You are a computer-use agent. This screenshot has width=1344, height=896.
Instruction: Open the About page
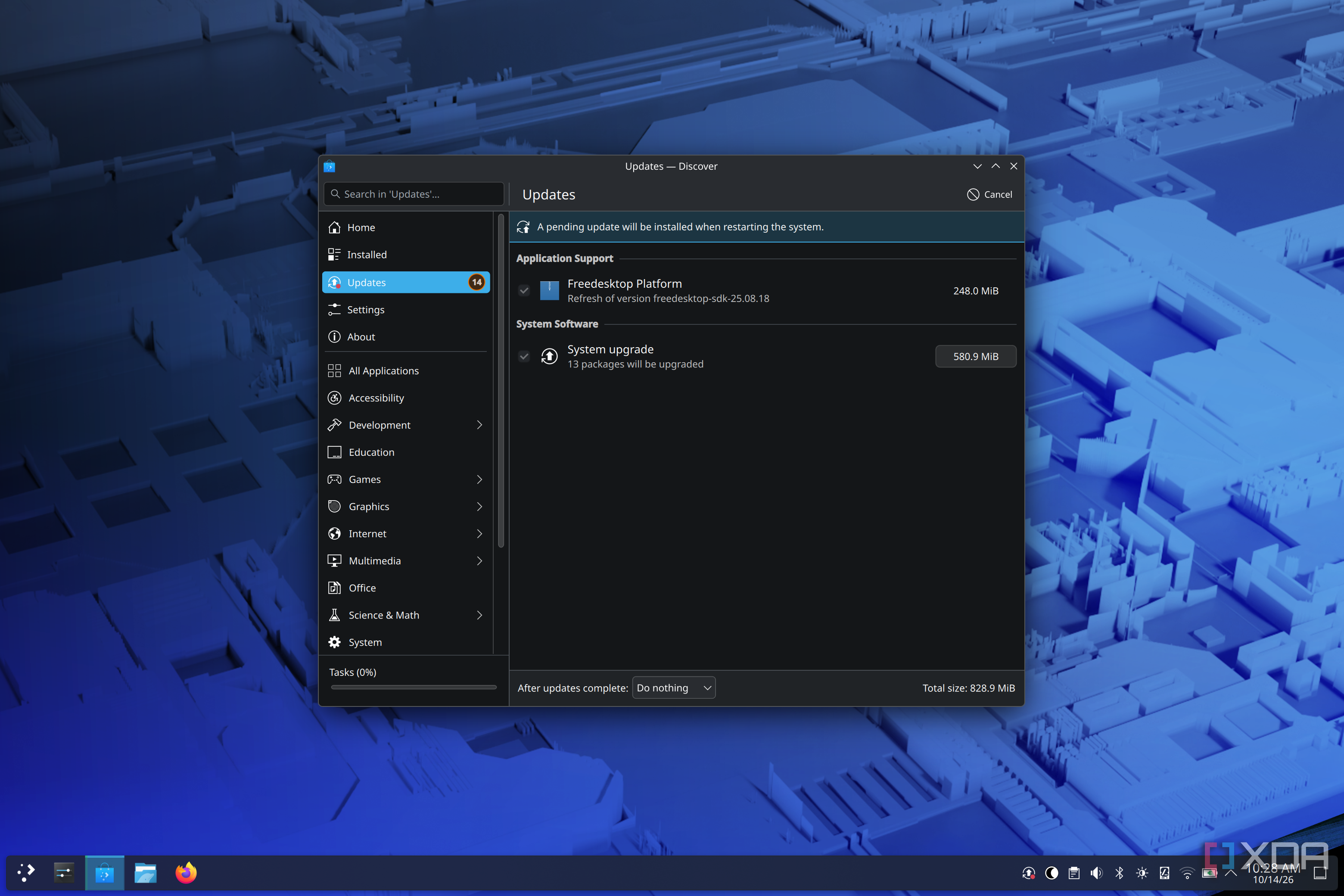406,336
